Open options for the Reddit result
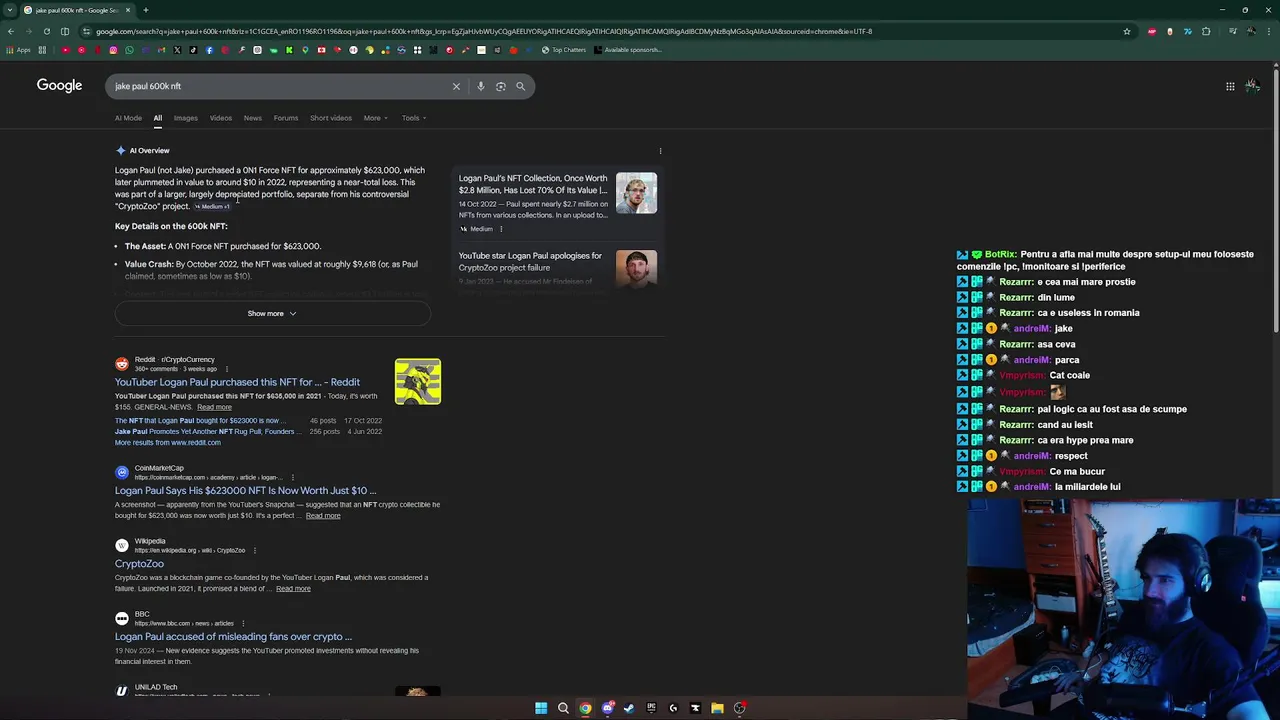The width and height of the screenshot is (1280, 720). [226, 369]
